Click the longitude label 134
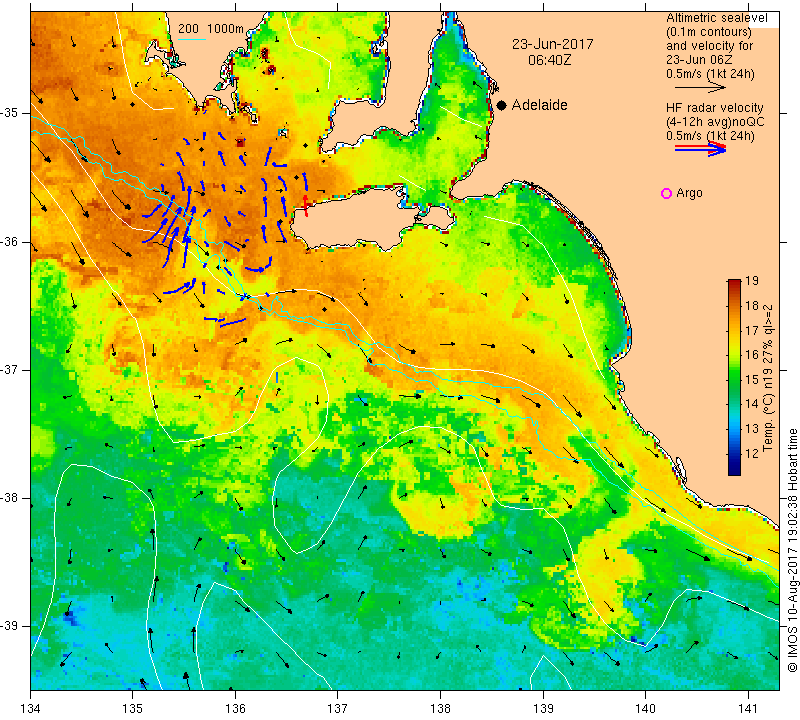This screenshot has width=800, height=720. (31, 709)
